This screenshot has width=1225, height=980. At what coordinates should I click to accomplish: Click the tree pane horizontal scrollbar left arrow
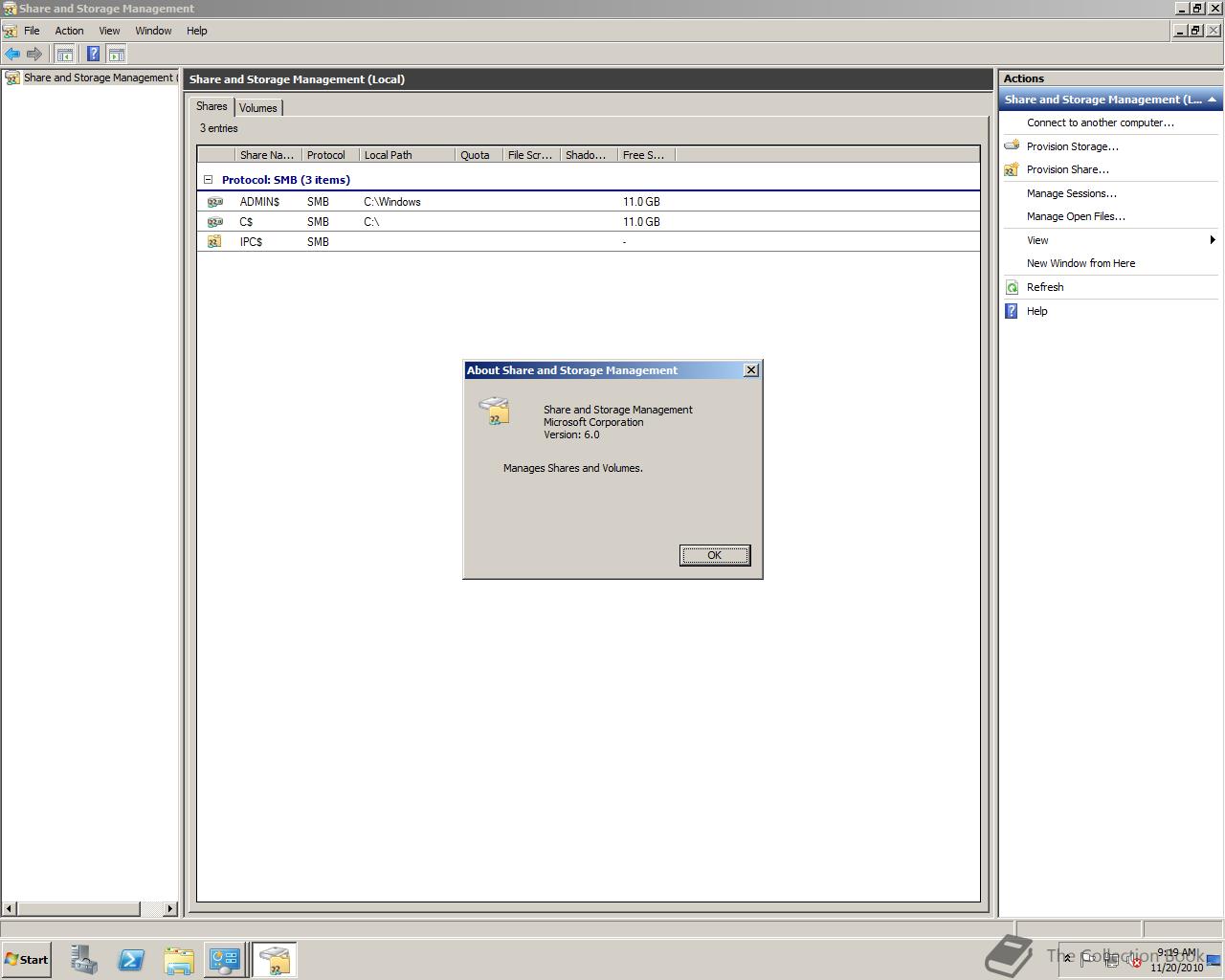point(10,908)
